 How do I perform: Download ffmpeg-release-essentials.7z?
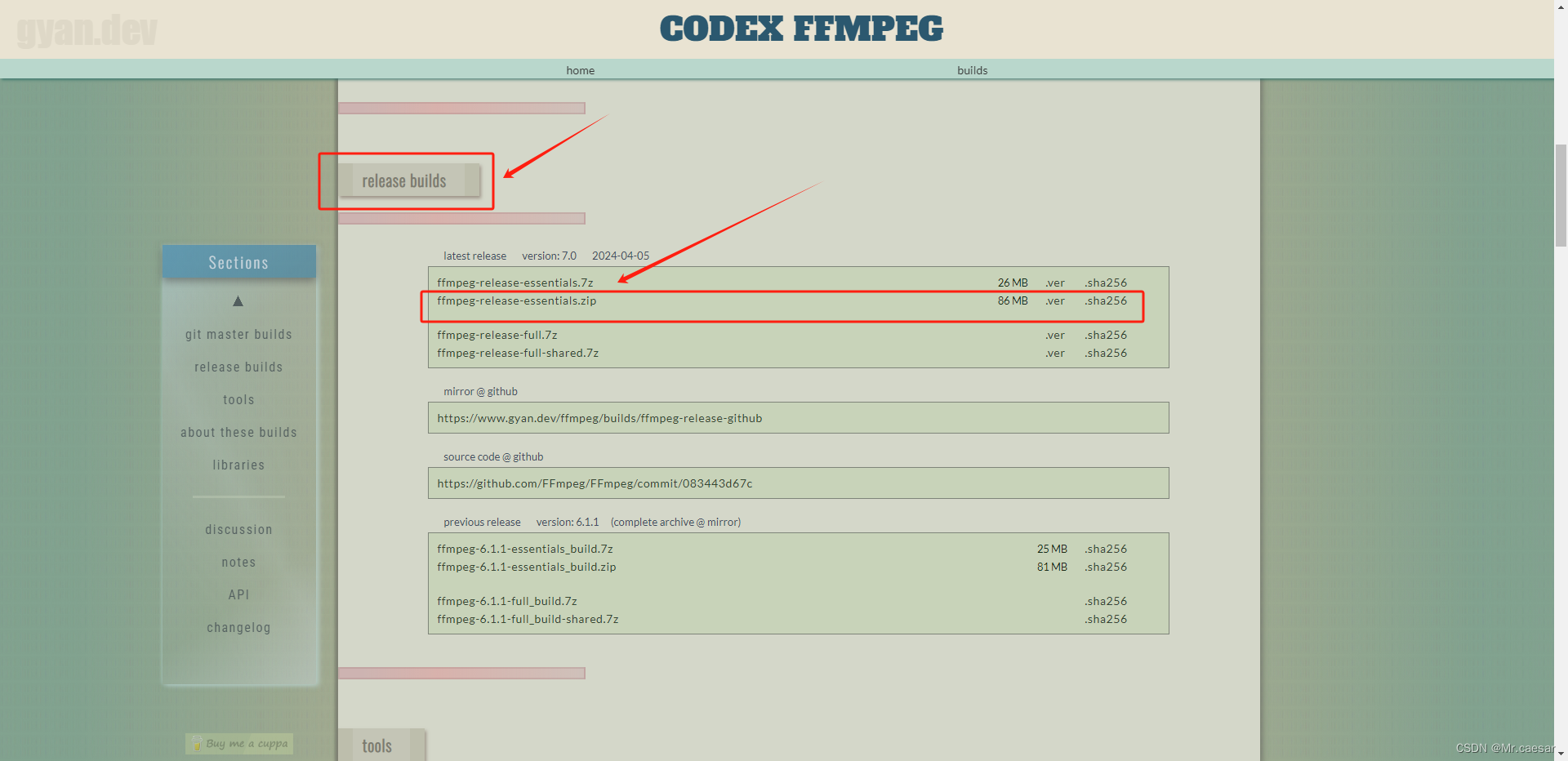tap(514, 283)
